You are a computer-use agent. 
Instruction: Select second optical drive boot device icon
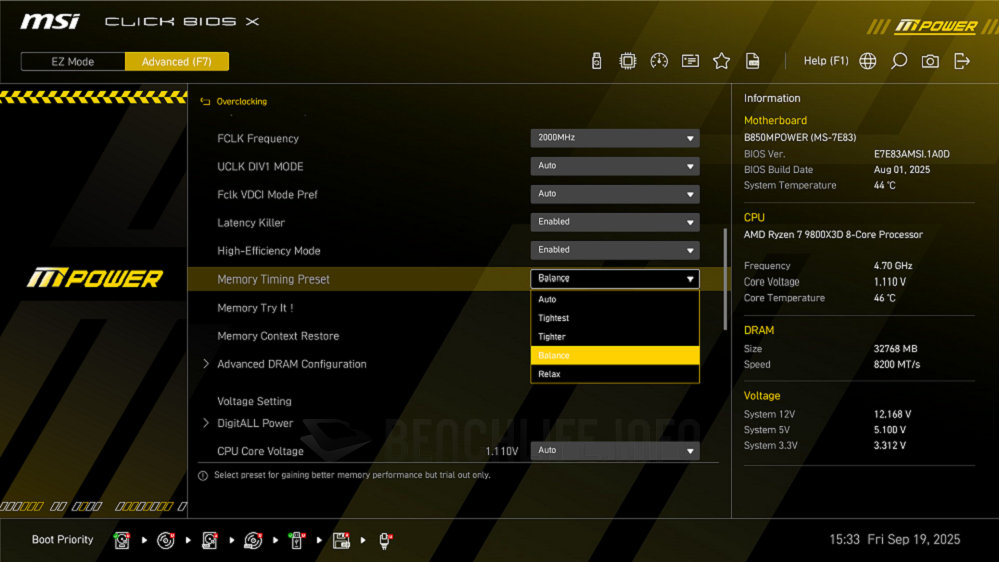253,540
